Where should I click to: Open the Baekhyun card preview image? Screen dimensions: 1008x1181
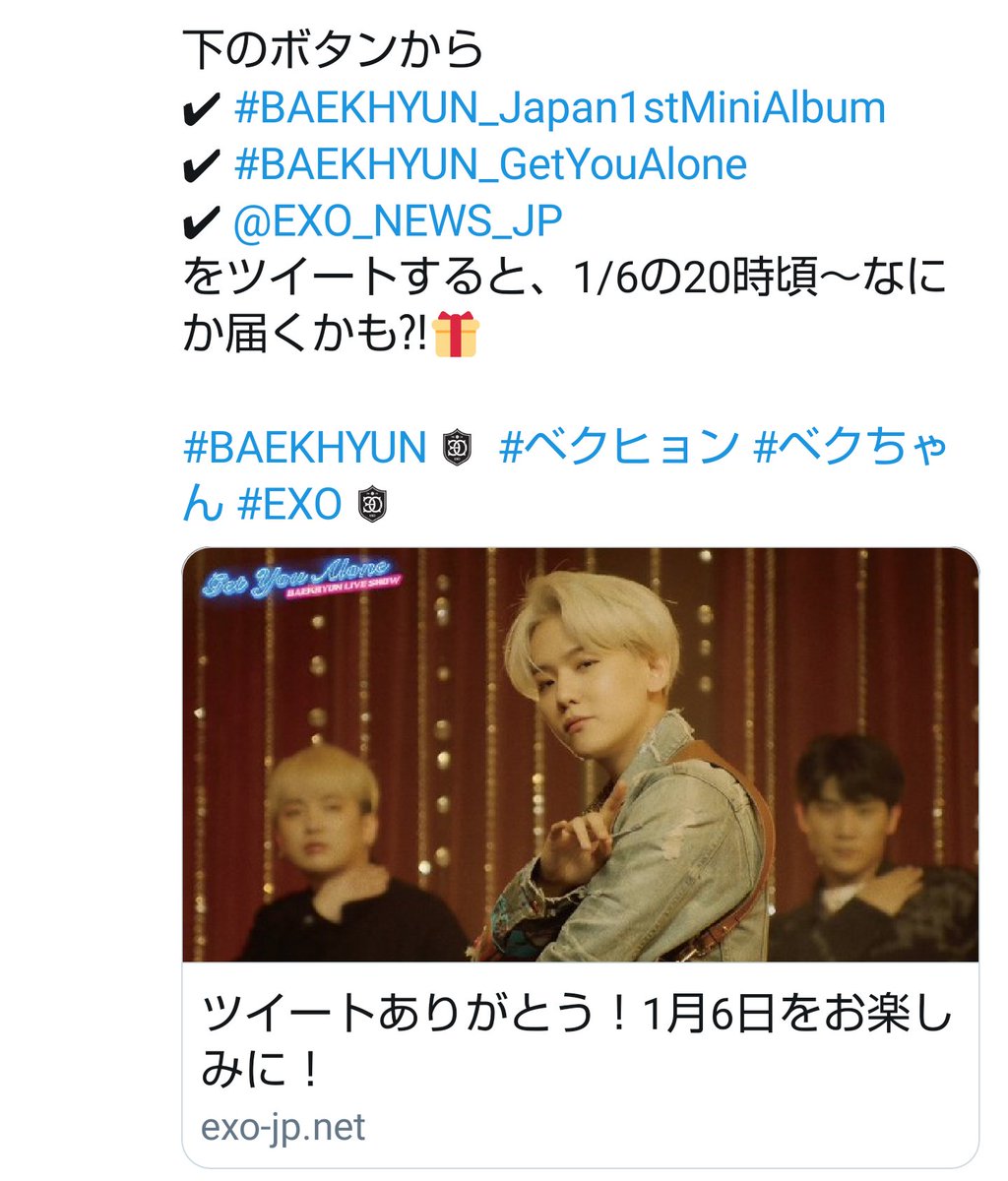[x=581, y=755]
